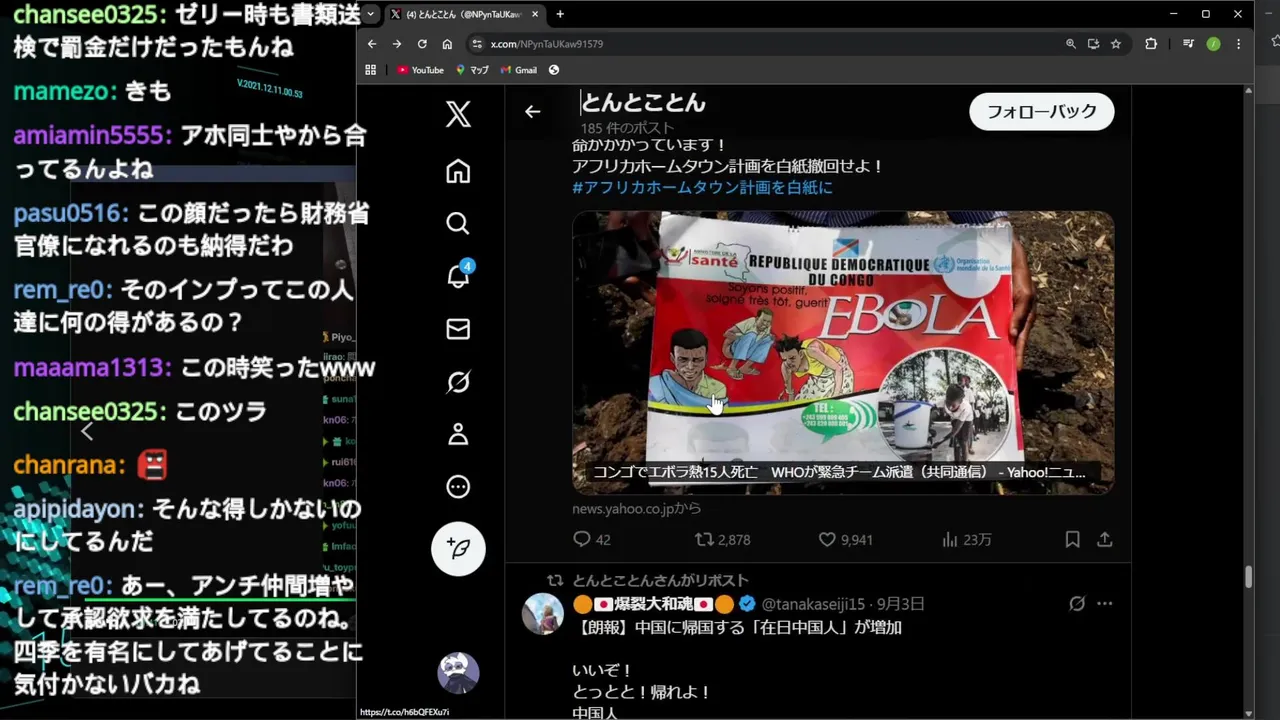Go to the X Home feed icon
1280x720 pixels.
[x=458, y=171]
